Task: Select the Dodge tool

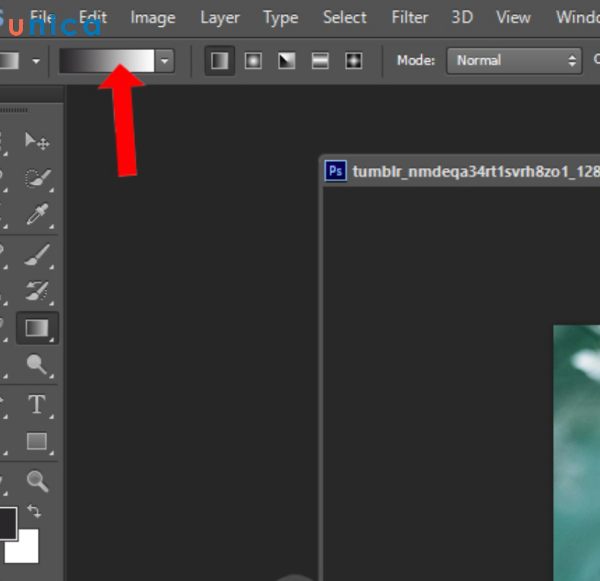Action: click(x=37, y=364)
